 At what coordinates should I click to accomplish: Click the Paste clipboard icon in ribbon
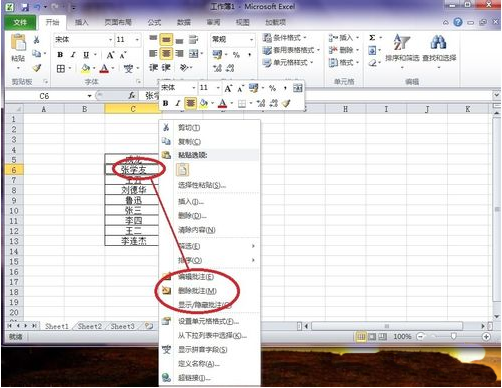tap(18, 43)
